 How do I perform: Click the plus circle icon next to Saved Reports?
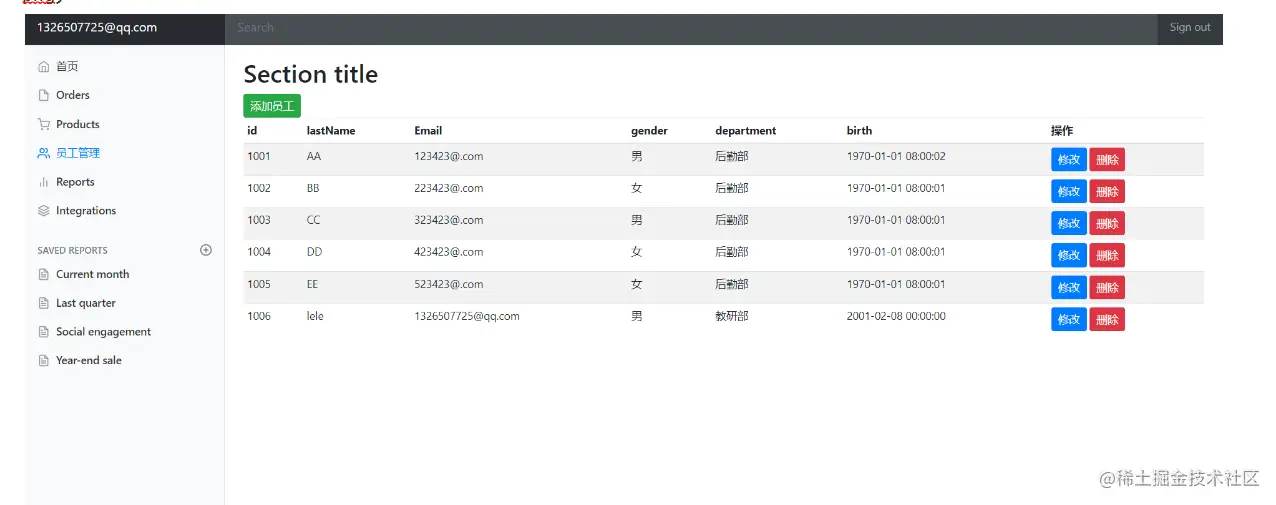point(206,250)
